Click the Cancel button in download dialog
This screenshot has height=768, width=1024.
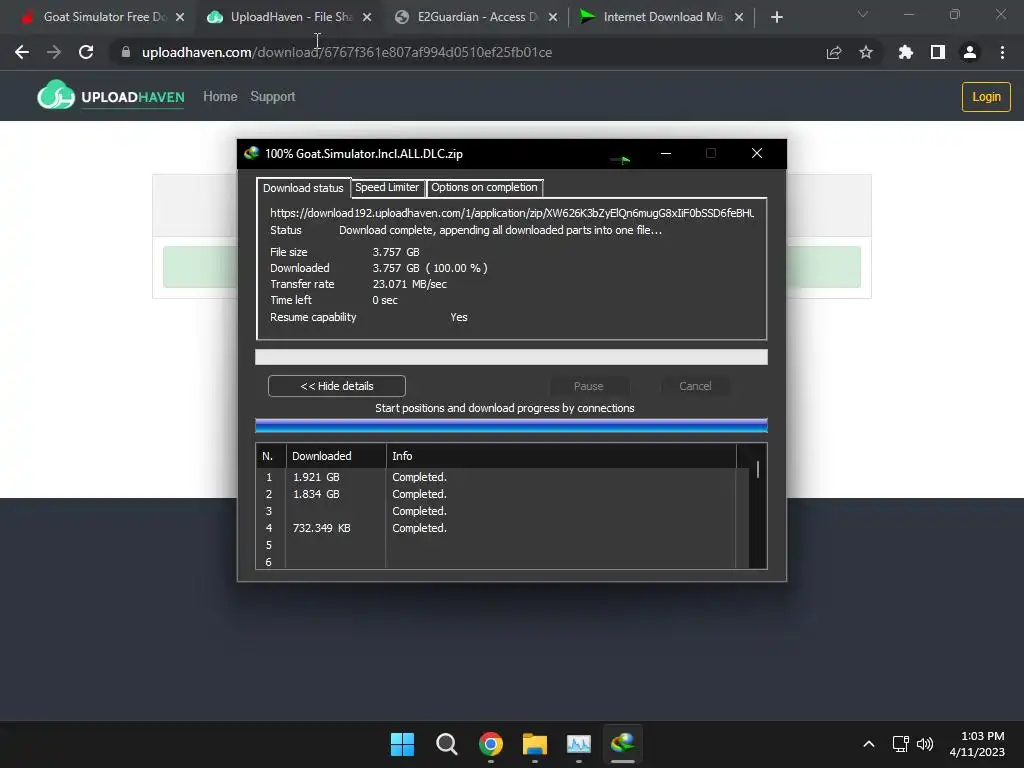[x=695, y=386]
